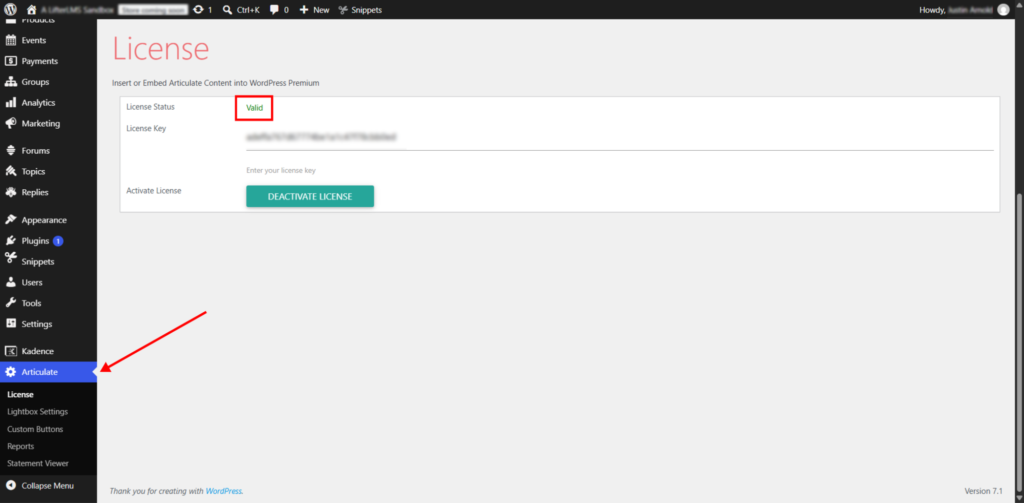The height and width of the screenshot is (503, 1024).
Task: Click the License Key label
Action: (146, 128)
